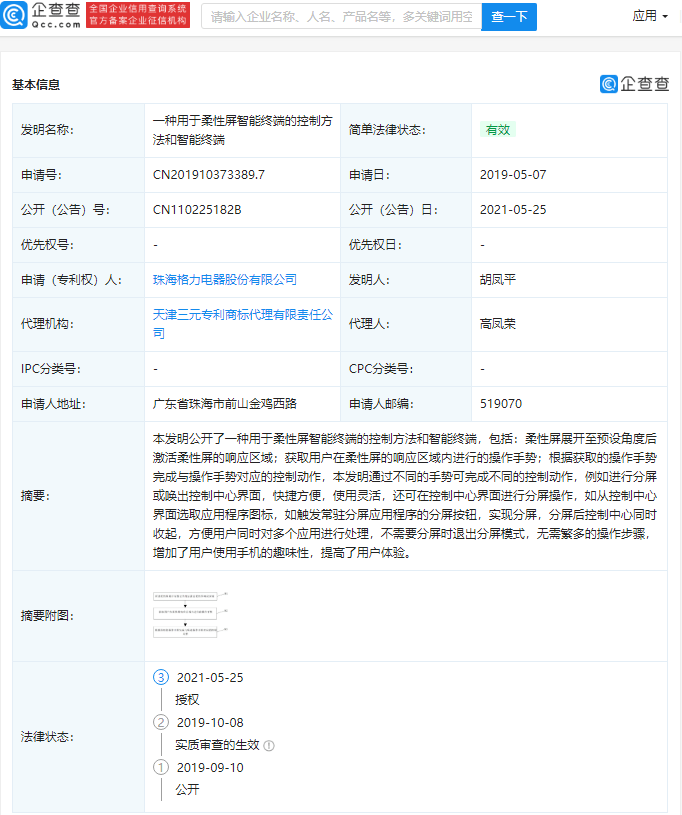Click agent name 高凤荣
The height and width of the screenshot is (815, 682).
(x=497, y=324)
